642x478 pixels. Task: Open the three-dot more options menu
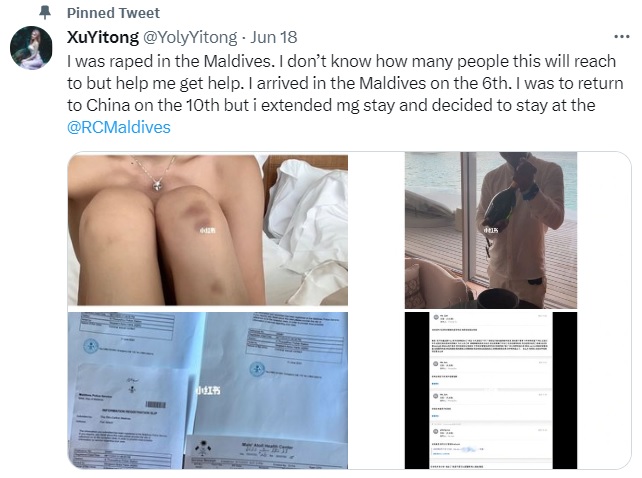coord(622,37)
